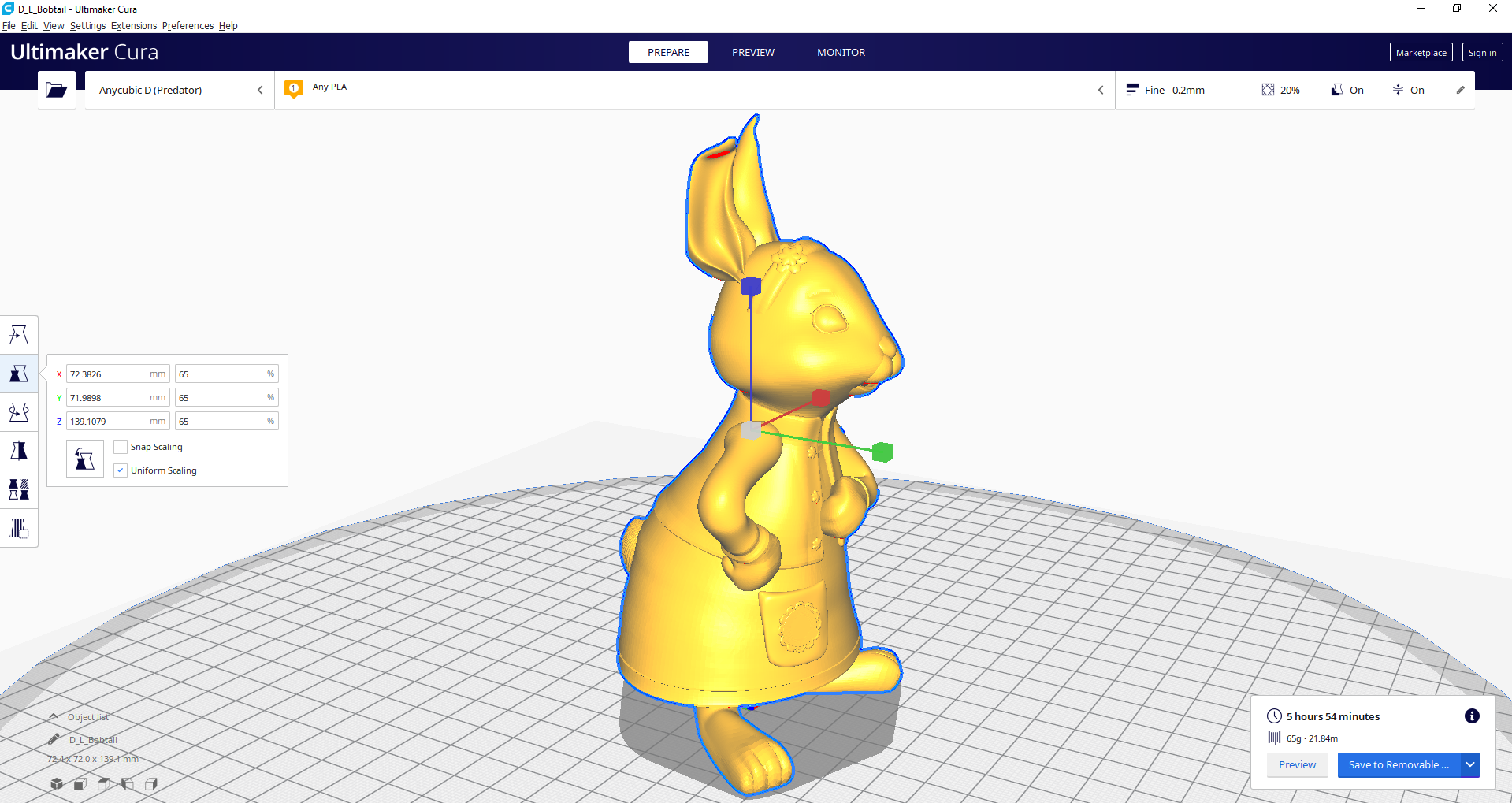Switch to the PREVIEW stage
The image size is (1512, 803).
click(753, 52)
